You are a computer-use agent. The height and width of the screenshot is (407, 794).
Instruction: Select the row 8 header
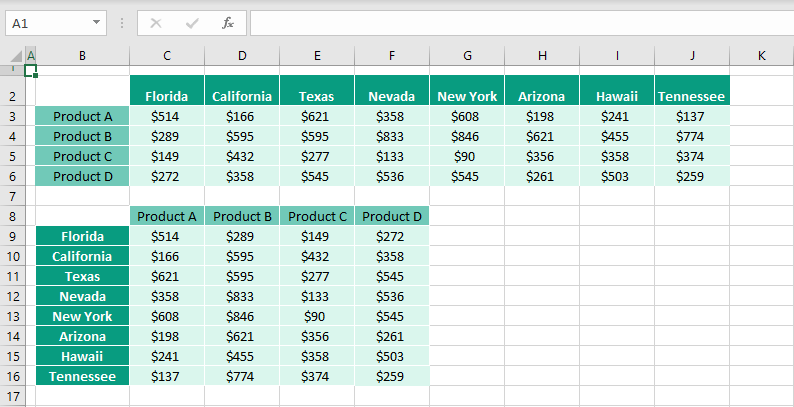point(15,216)
